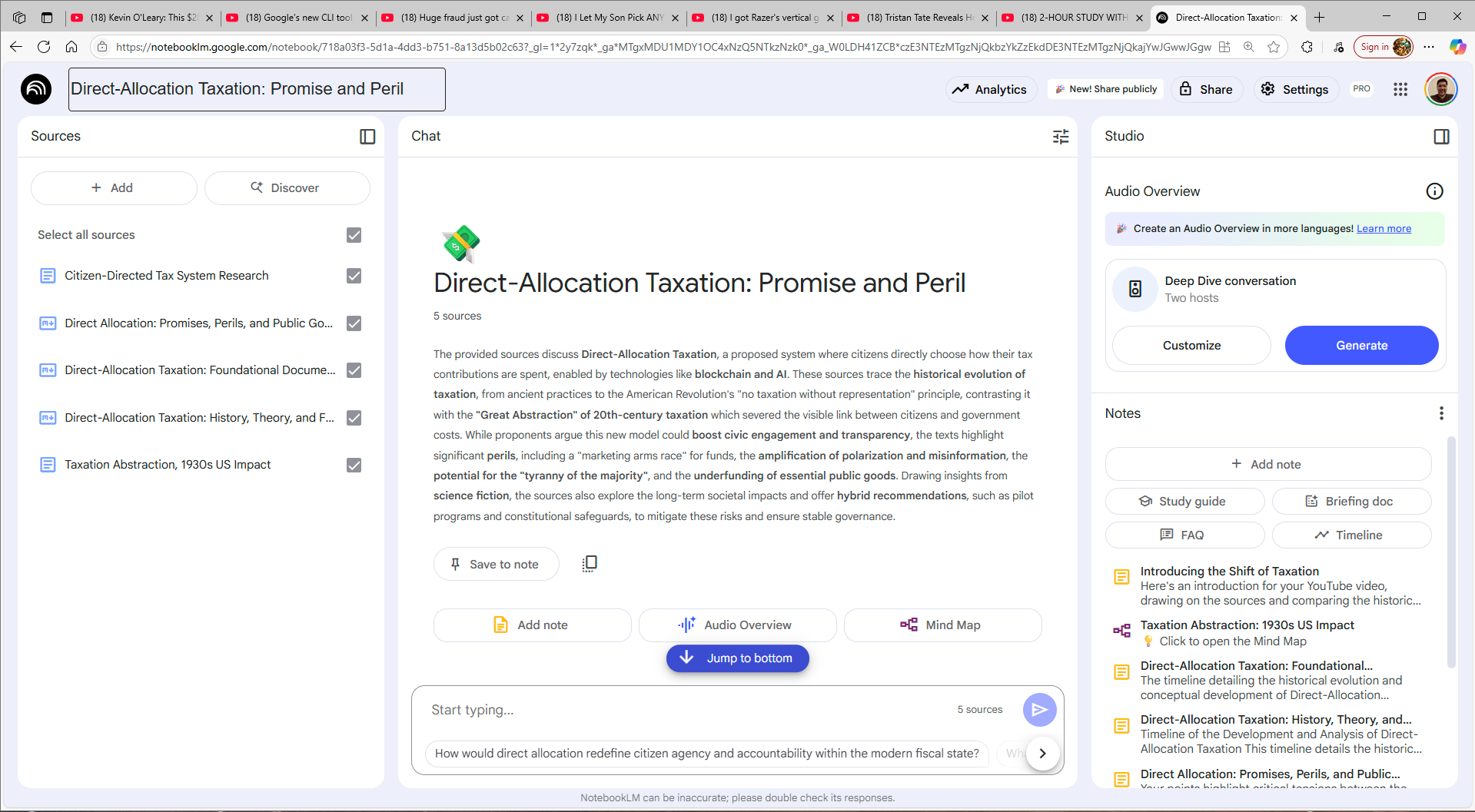
Task: Toggle the Select all sources checkbox
Action: coord(354,235)
